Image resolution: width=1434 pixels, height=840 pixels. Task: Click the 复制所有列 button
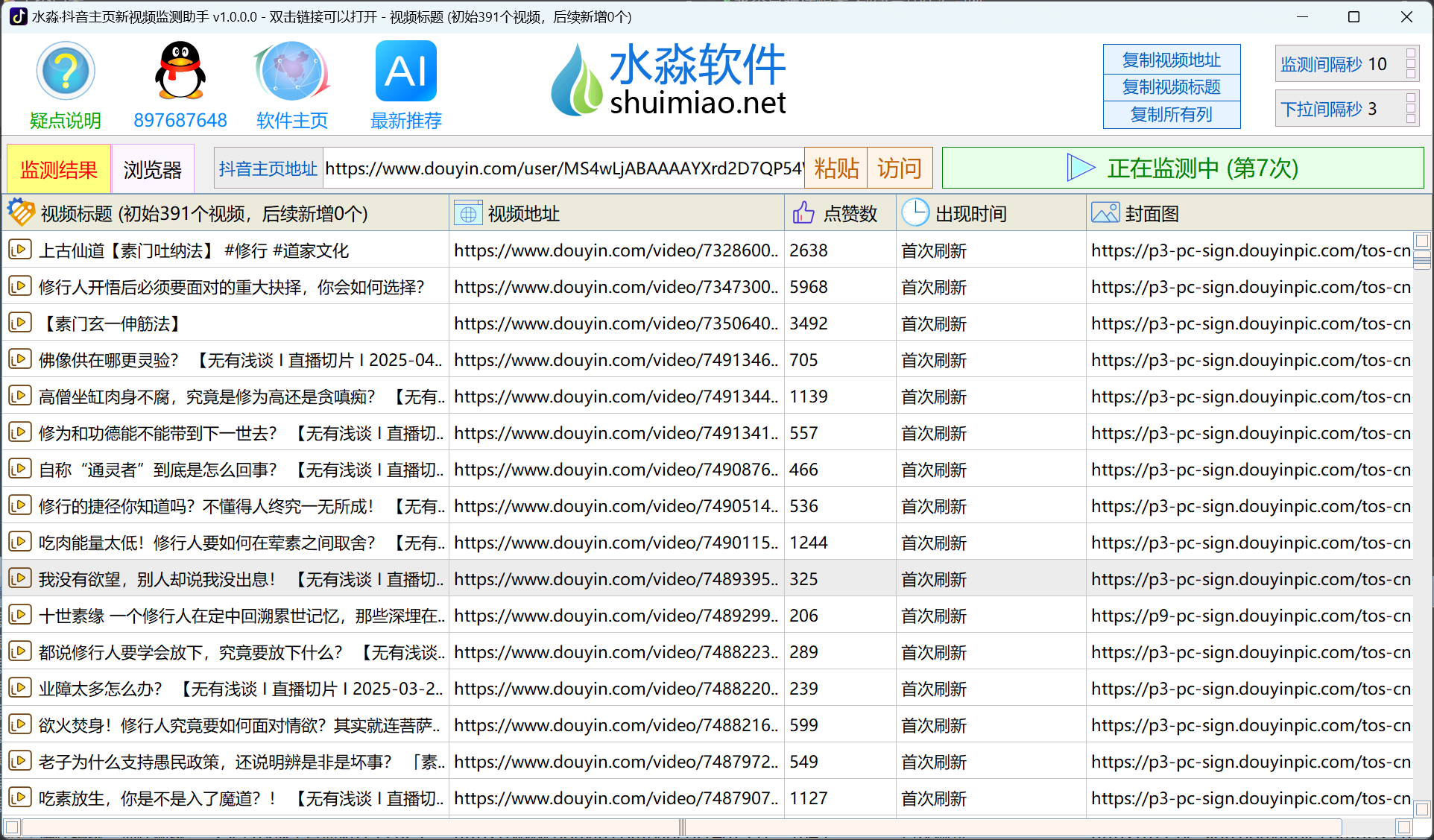pos(1172,114)
